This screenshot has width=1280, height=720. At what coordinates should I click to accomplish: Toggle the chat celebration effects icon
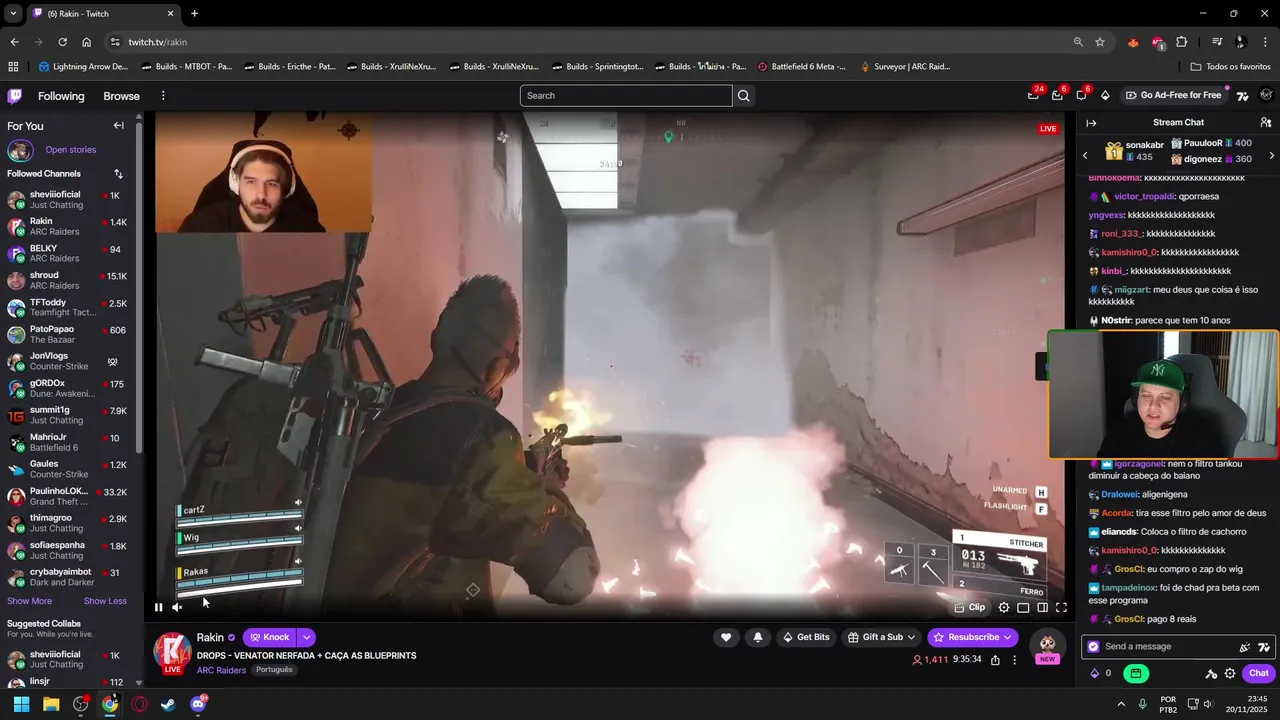click(1245, 647)
